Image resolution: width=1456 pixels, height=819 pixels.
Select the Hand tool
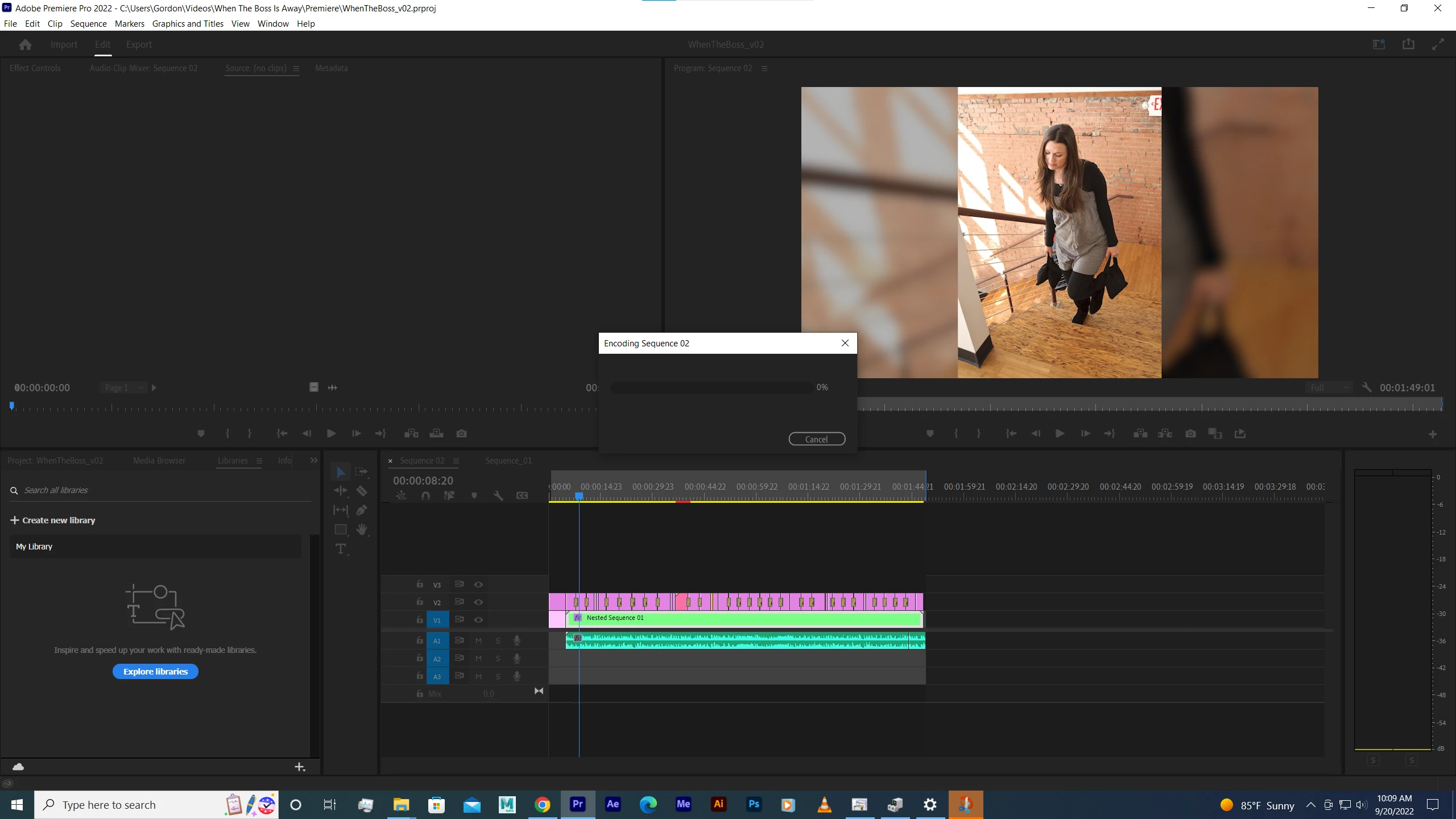(x=362, y=530)
